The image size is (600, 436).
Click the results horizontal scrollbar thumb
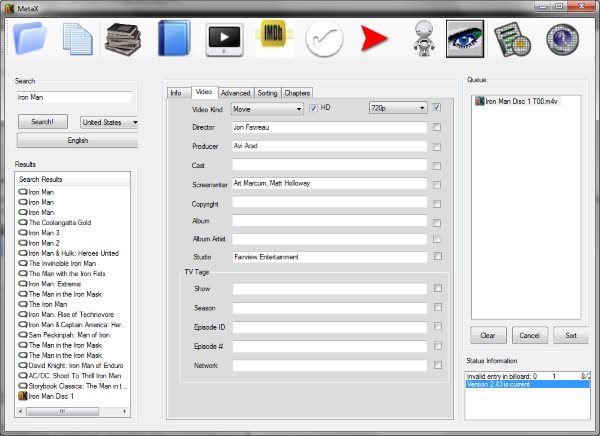point(62,412)
